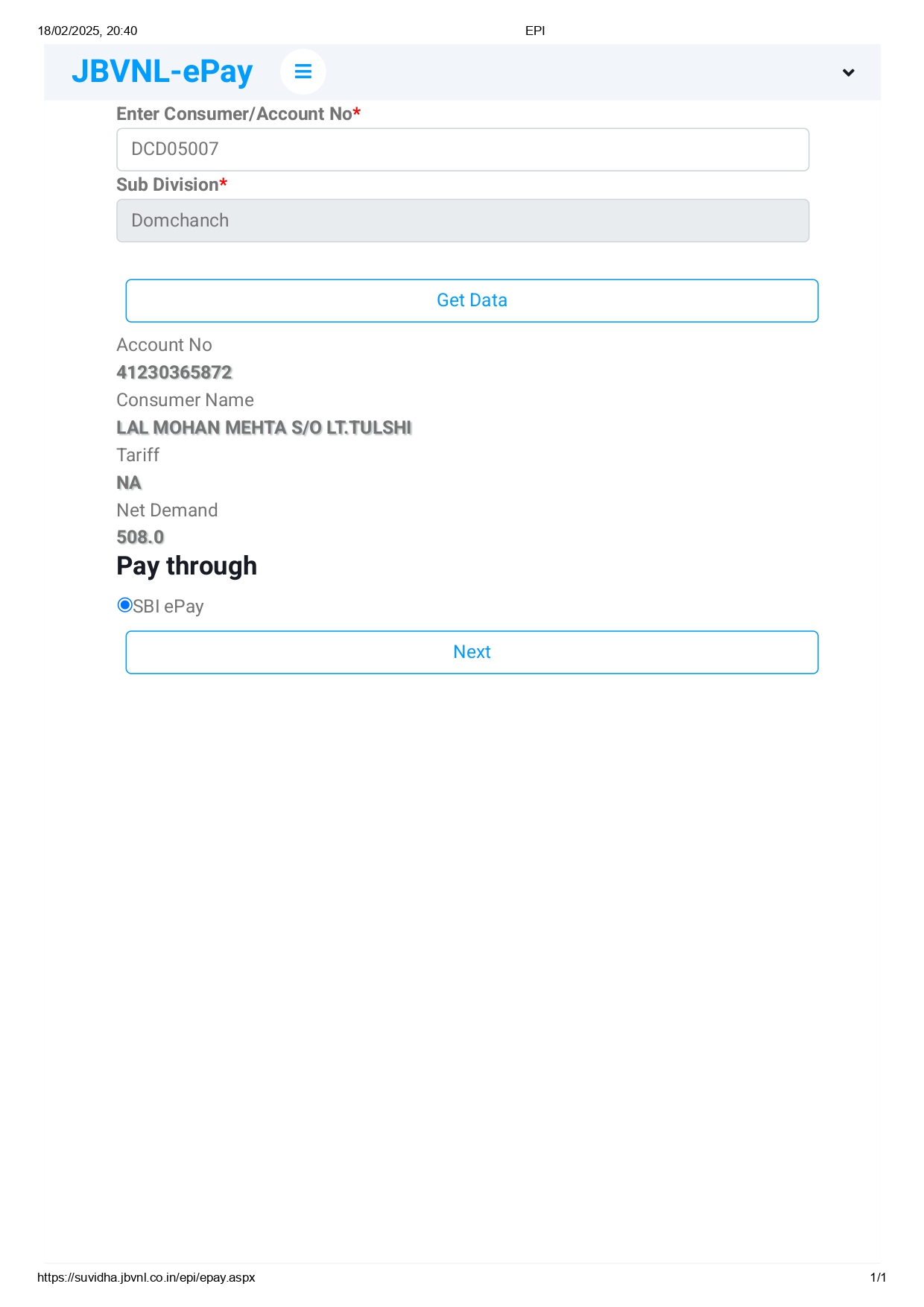
Task: Click the Tariff value NA
Action: [129, 482]
